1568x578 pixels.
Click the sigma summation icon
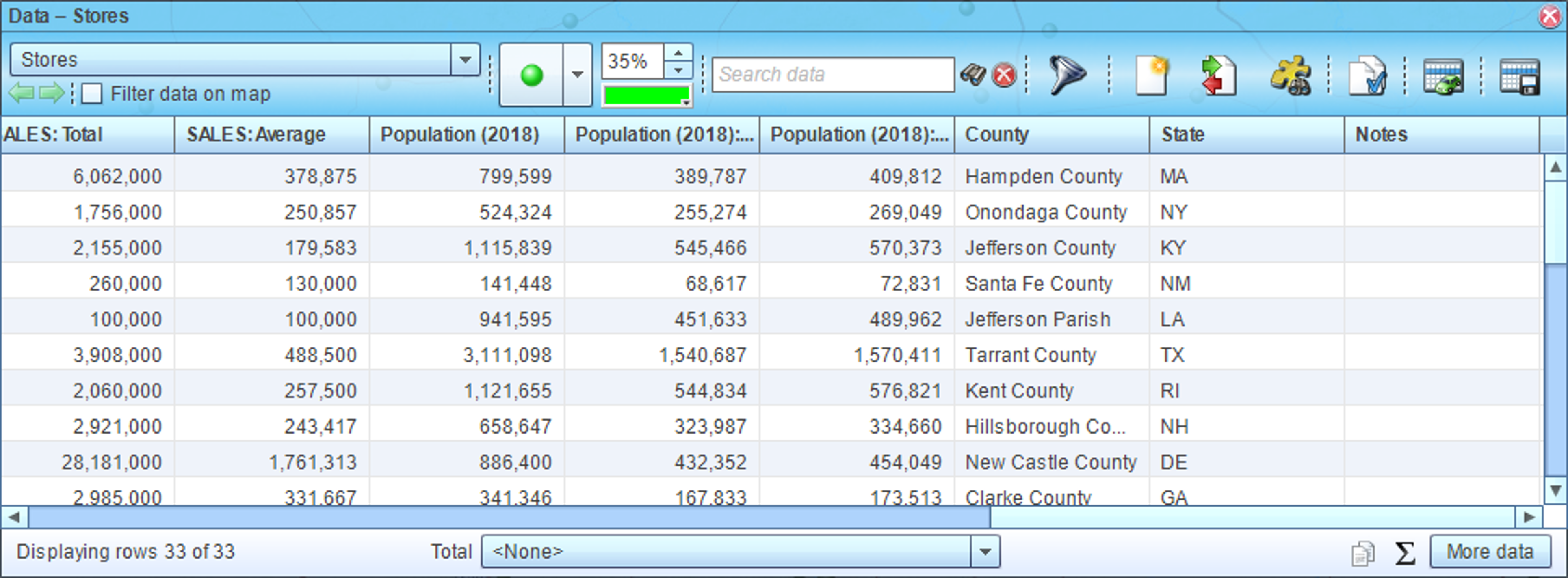click(1404, 553)
